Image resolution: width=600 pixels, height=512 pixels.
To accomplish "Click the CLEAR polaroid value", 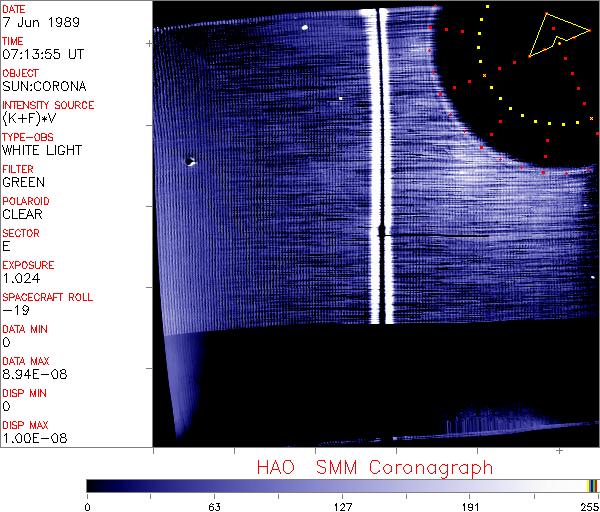I will pos(23,214).
